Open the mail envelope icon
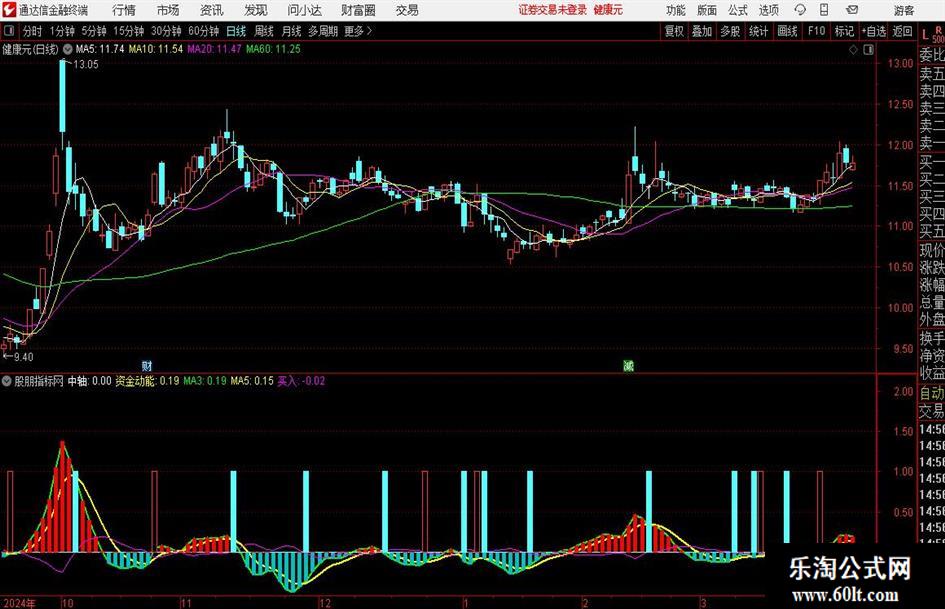 [x=852, y=10]
